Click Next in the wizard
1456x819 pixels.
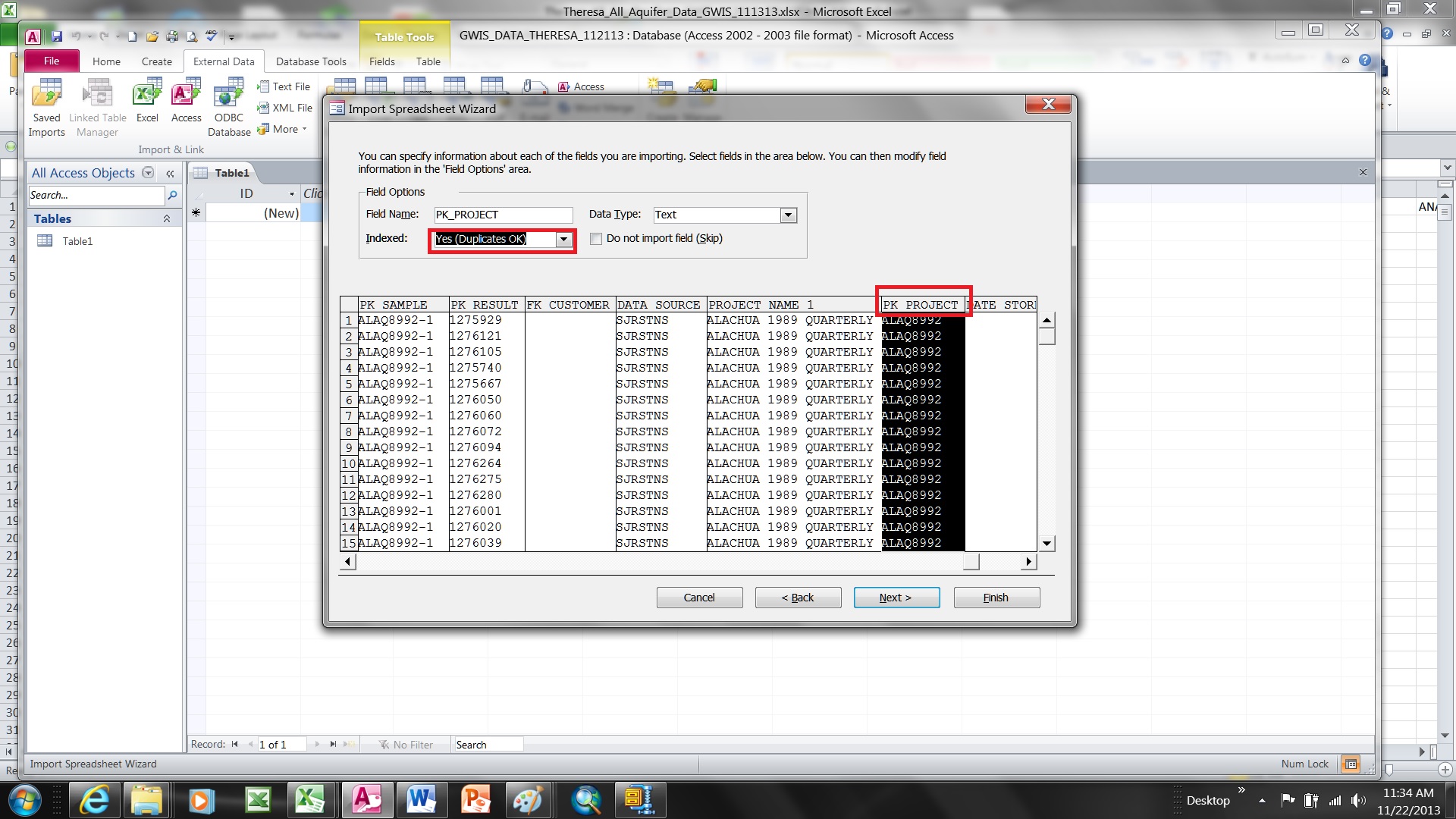(896, 598)
